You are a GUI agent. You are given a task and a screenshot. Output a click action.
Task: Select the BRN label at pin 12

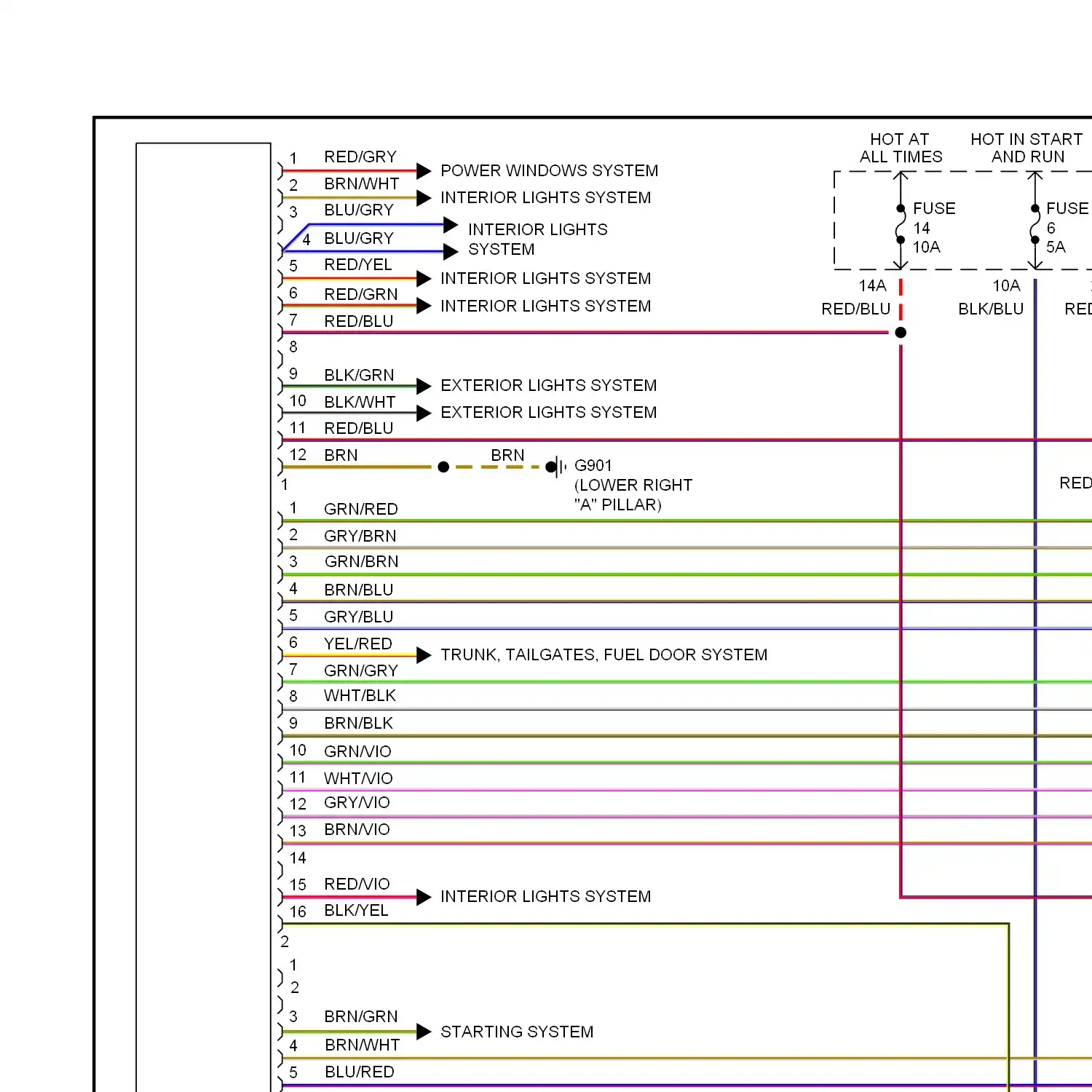[x=341, y=455]
